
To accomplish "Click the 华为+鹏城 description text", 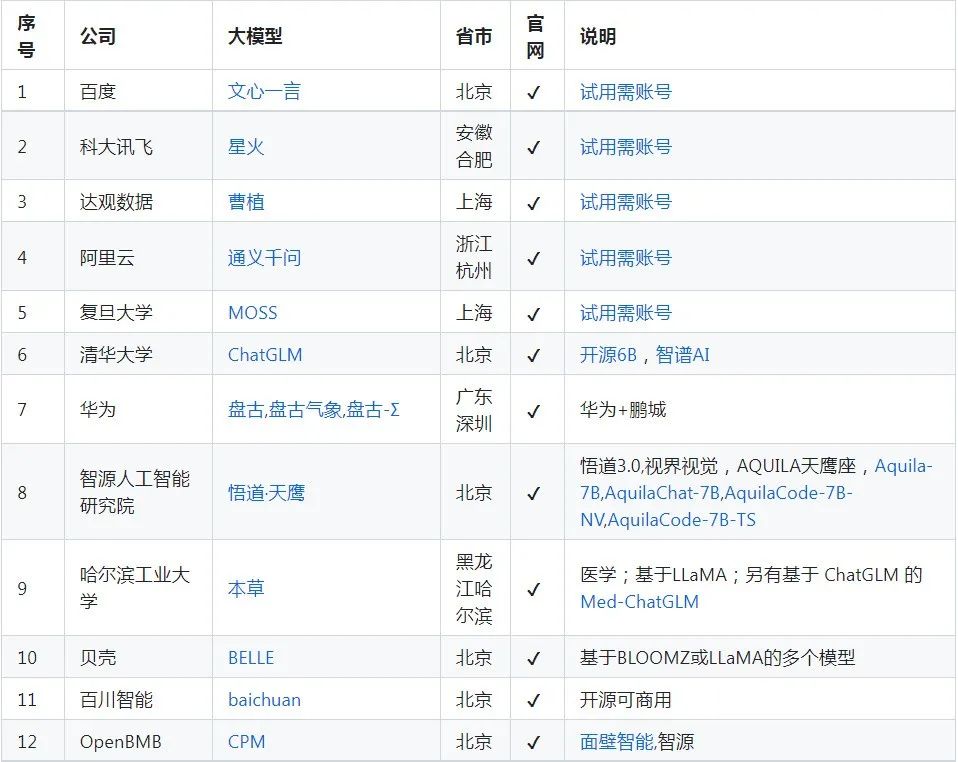I will 623,409.
